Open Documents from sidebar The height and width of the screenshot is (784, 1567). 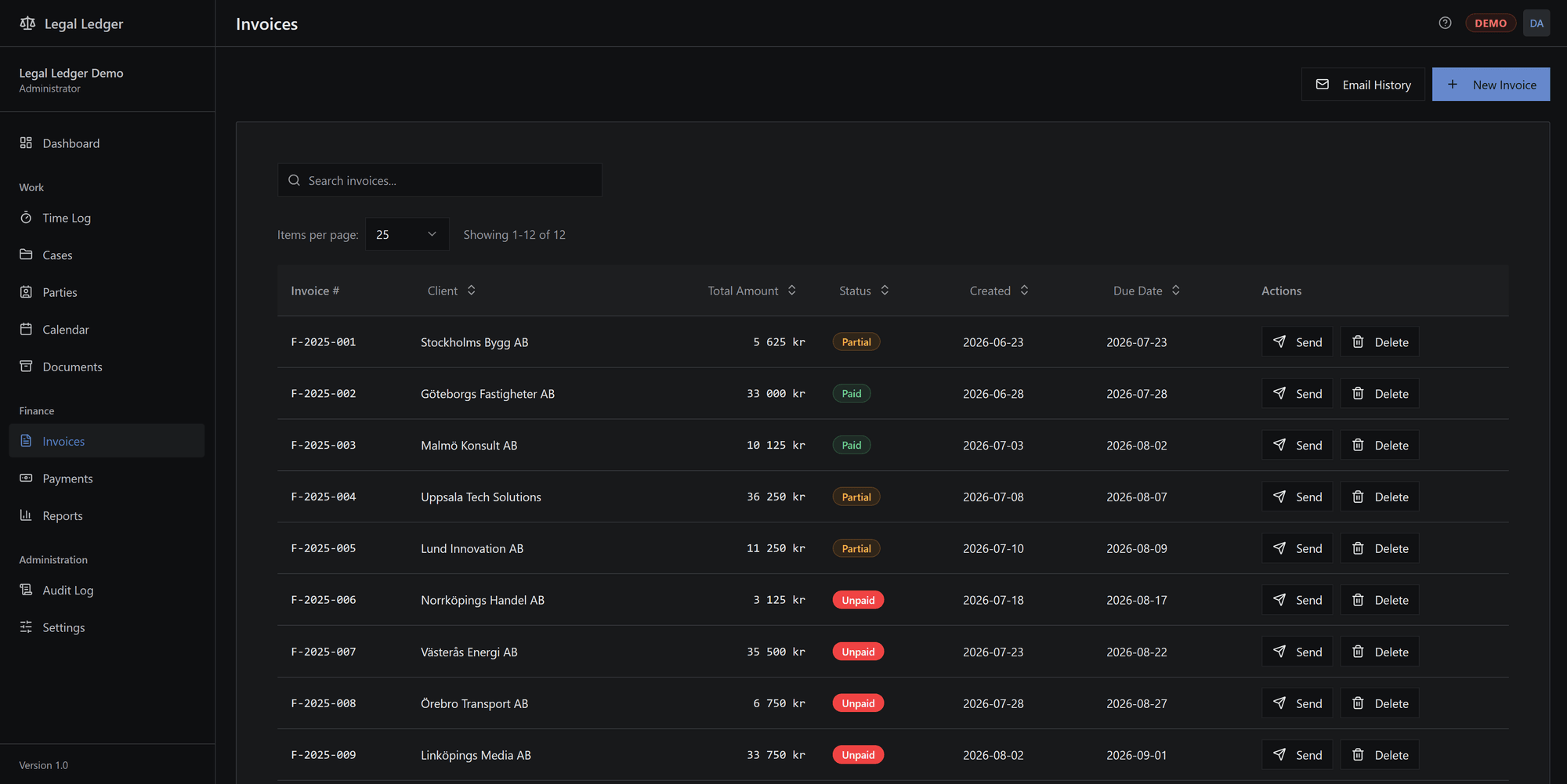click(107, 367)
